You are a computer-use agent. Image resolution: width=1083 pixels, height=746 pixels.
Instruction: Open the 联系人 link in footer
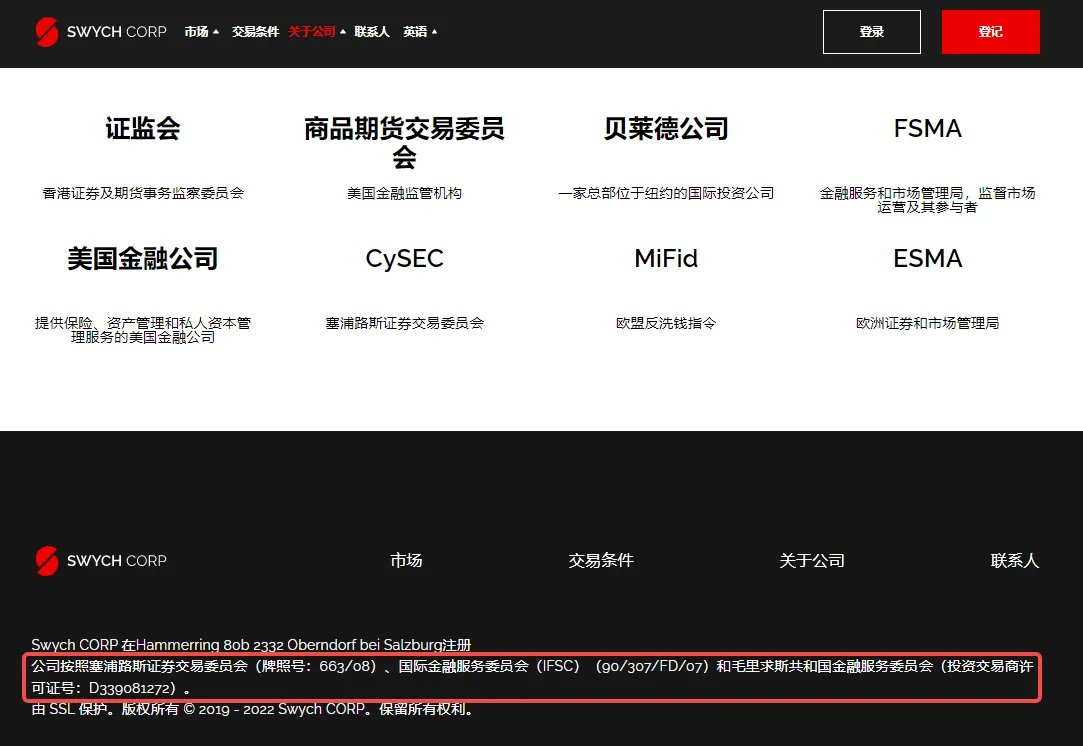[x=1015, y=560]
